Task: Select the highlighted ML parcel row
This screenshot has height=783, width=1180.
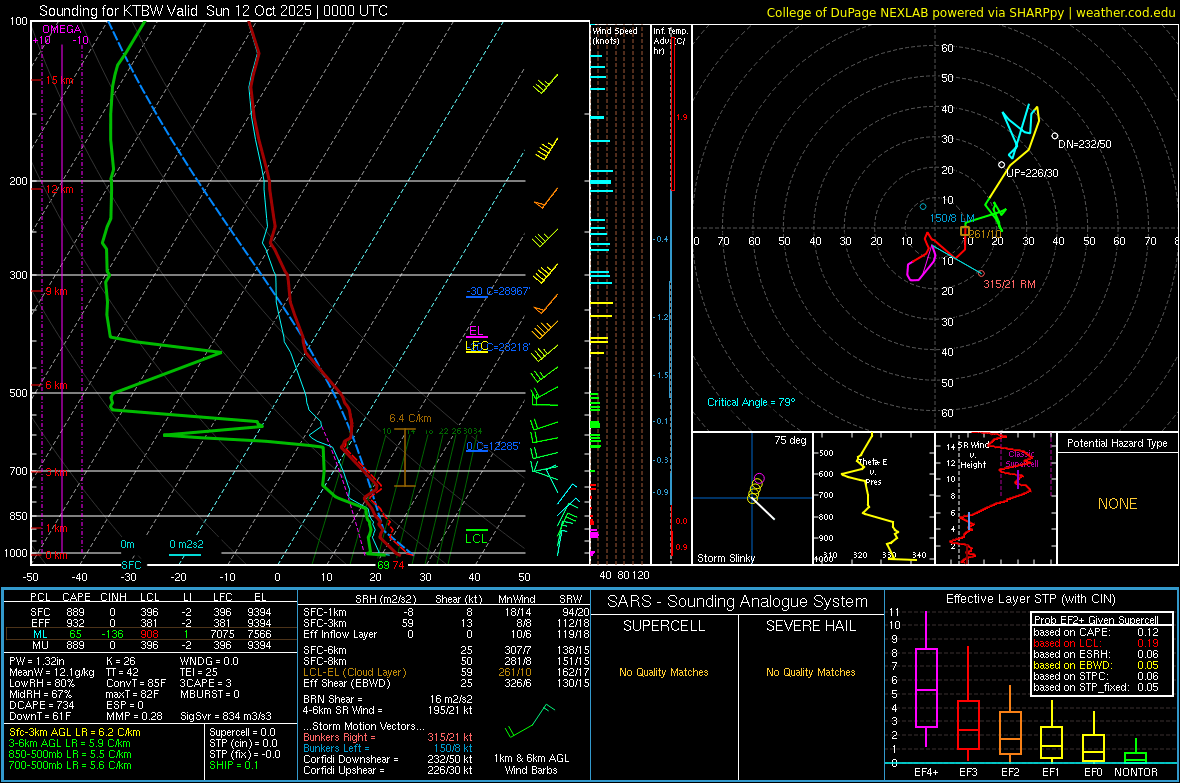Action: pyautogui.click(x=152, y=634)
